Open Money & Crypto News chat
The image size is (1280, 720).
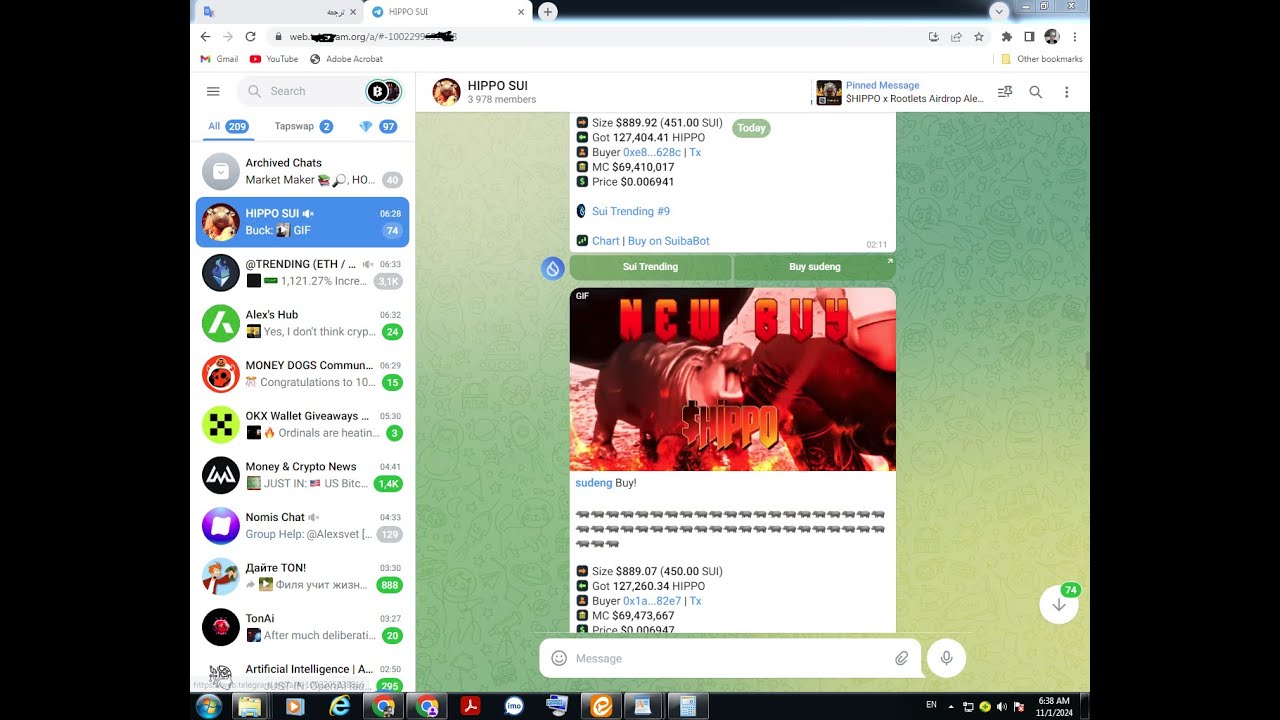302,475
